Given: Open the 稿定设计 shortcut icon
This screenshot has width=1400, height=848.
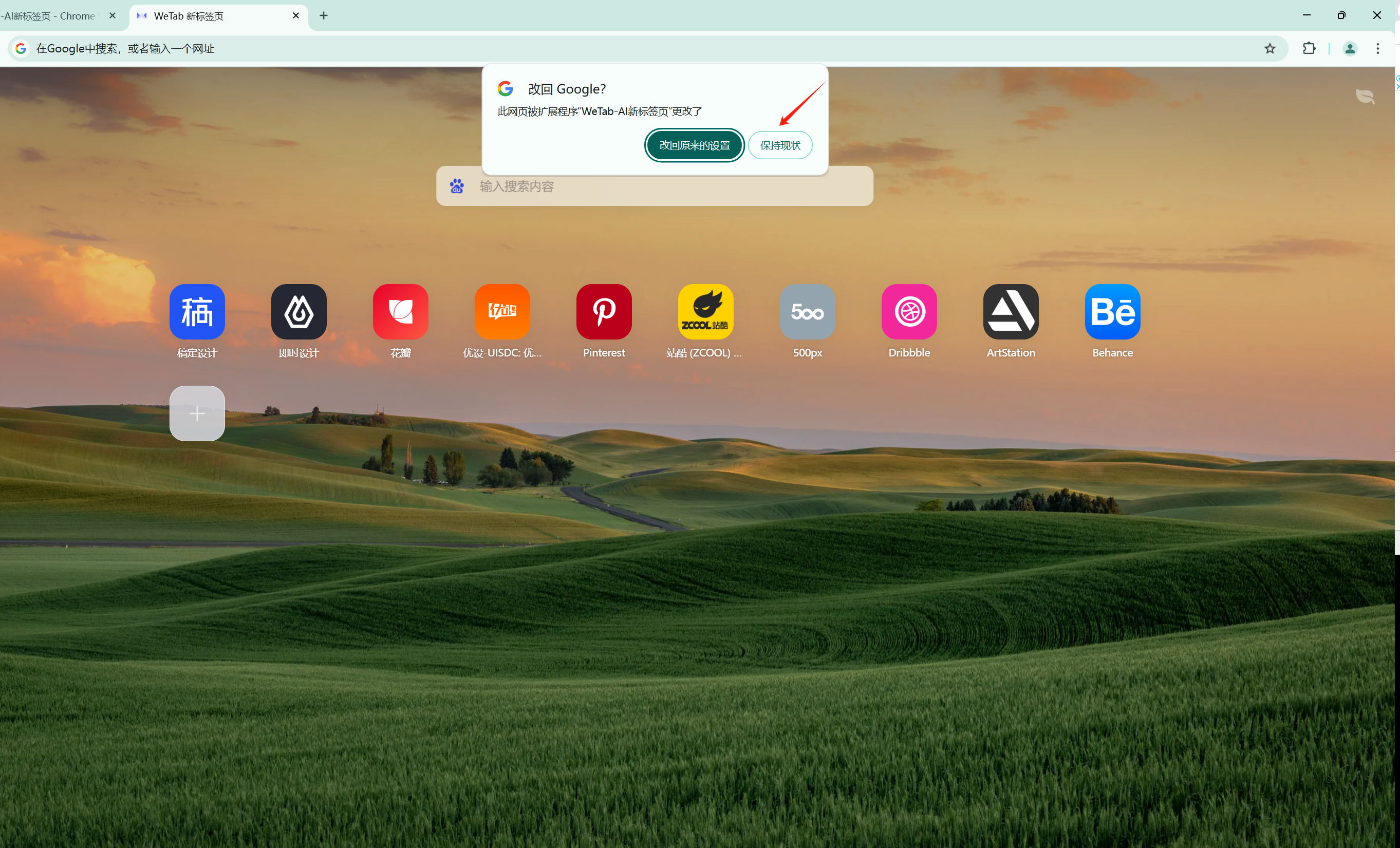Looking at the screenshot, I should [197, 311].
